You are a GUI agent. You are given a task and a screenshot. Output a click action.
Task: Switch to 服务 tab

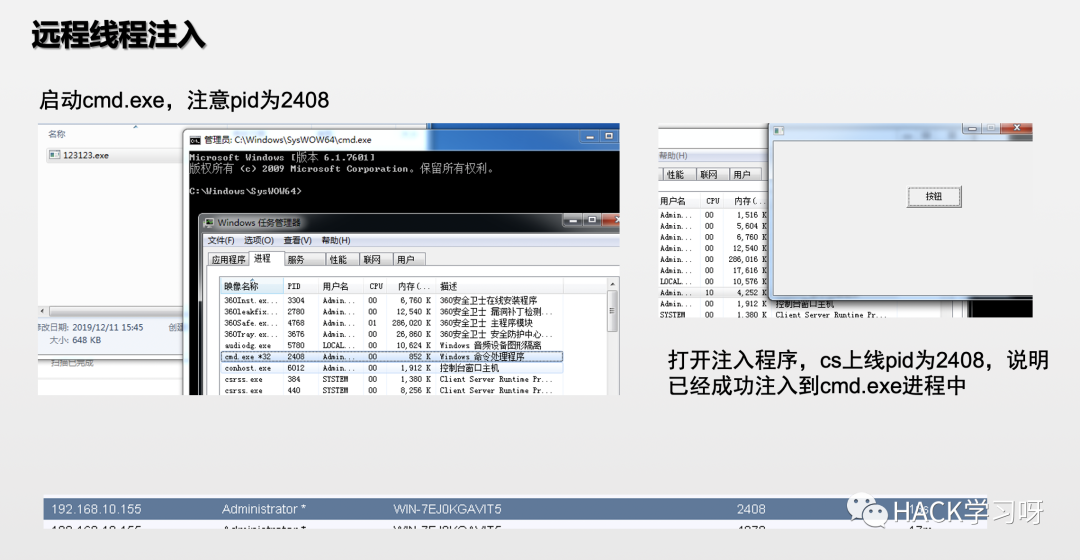(x=304, y=260)
